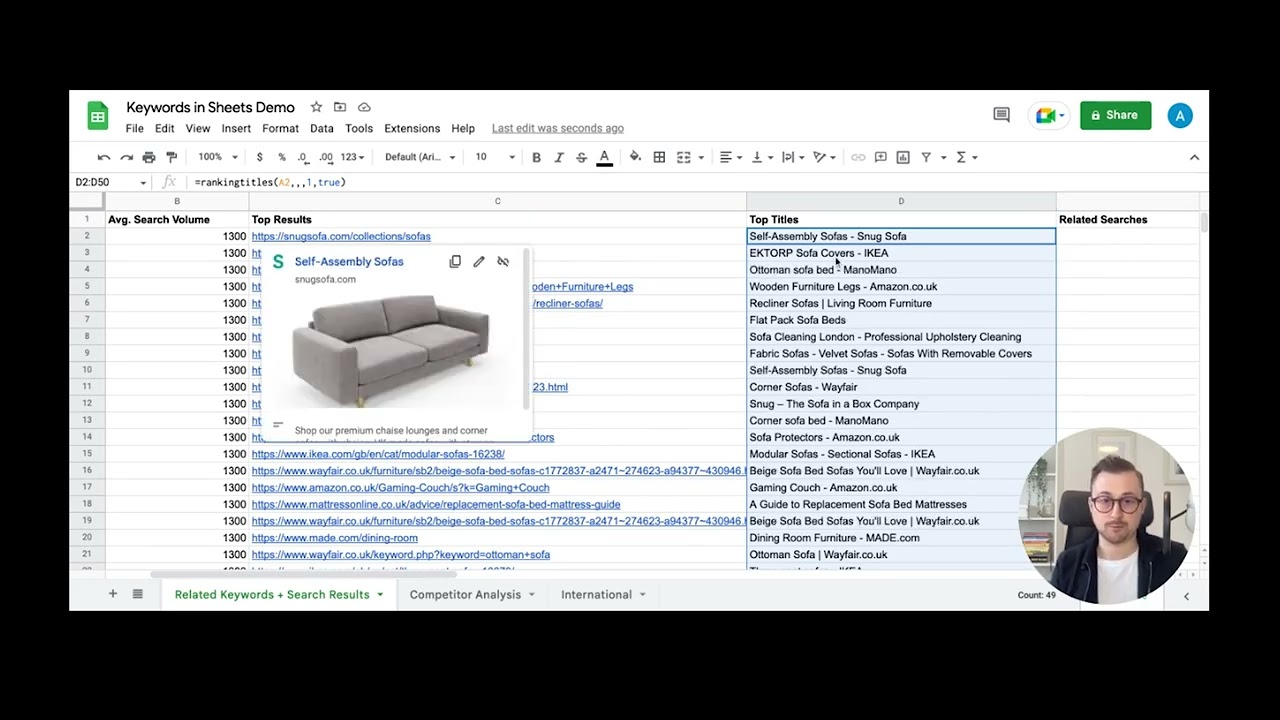Open the zoom 100% dropdown
Screen dimensions: 1280x720
point(217,157)
